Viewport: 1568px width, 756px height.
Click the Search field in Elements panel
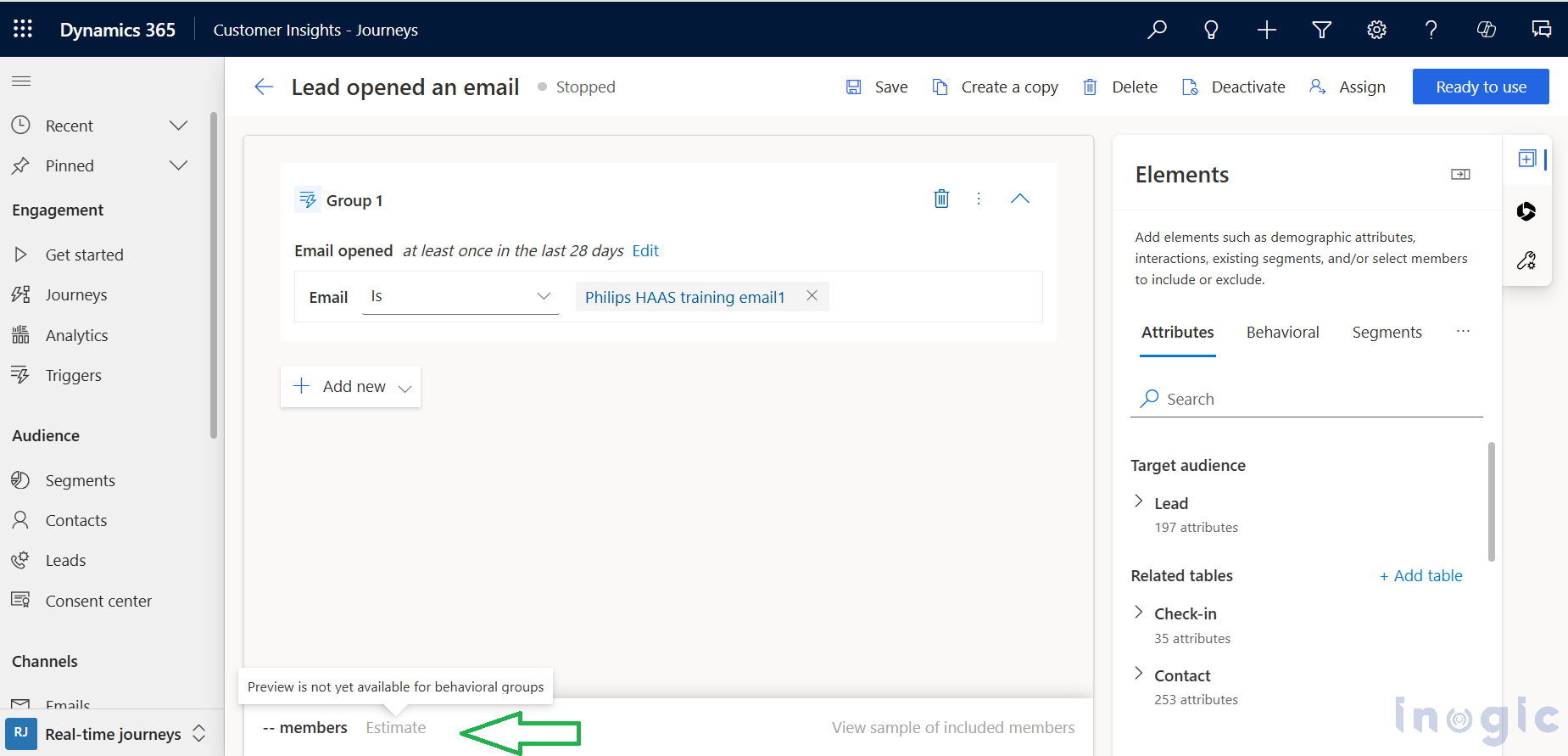coord(1307,399)
